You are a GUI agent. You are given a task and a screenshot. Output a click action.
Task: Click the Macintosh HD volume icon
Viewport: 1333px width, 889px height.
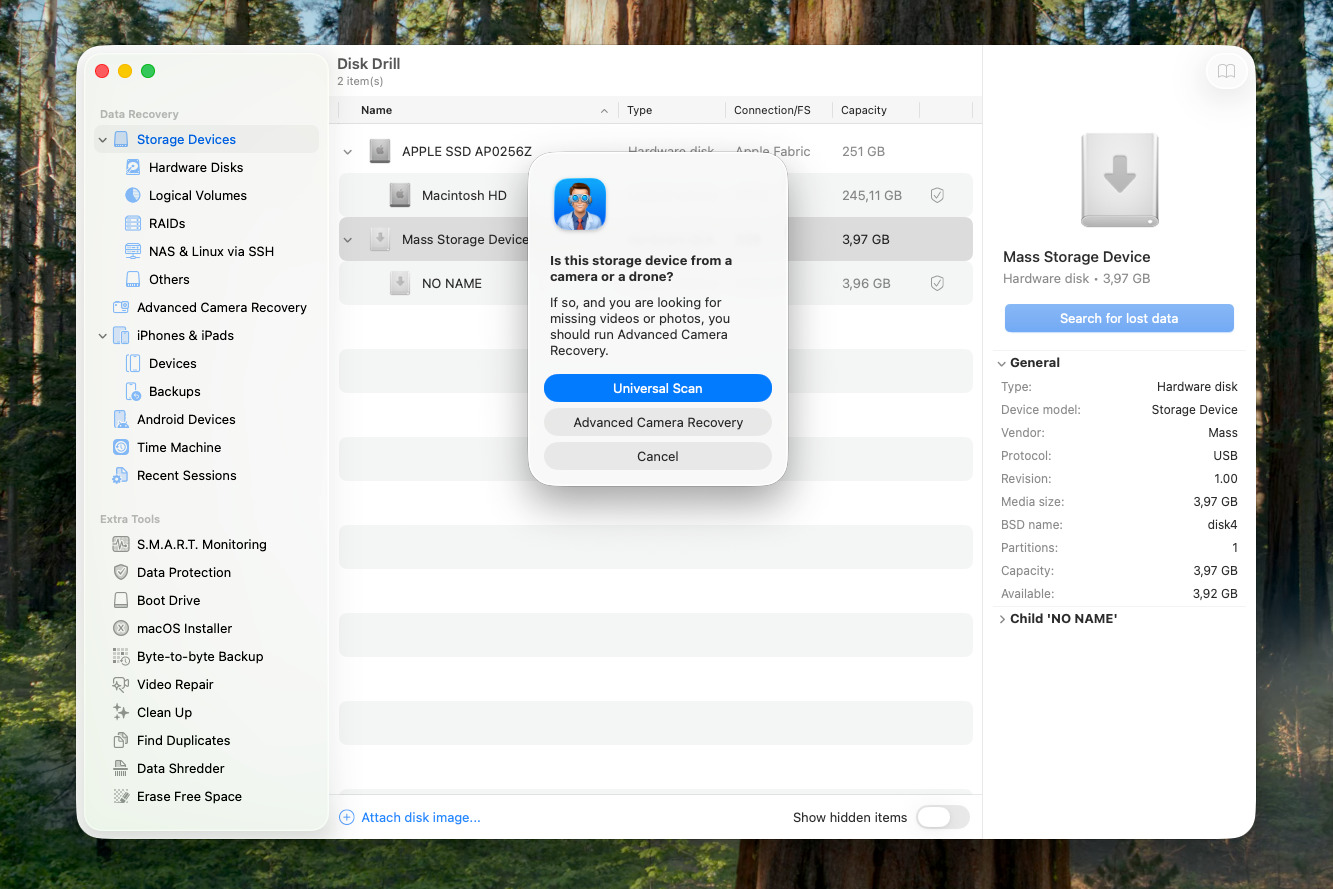point(400,195)
